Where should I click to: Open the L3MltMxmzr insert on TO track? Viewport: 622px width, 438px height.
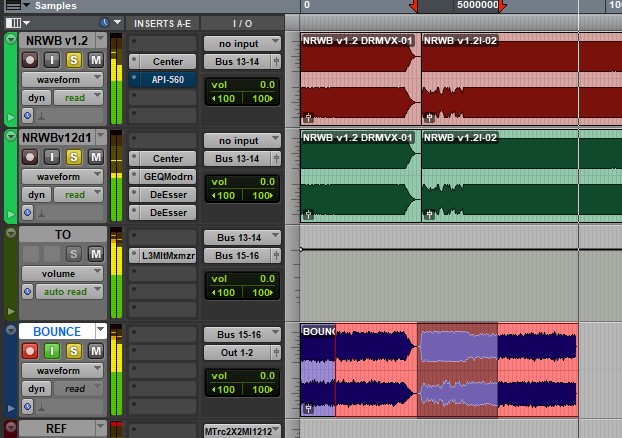167,255
